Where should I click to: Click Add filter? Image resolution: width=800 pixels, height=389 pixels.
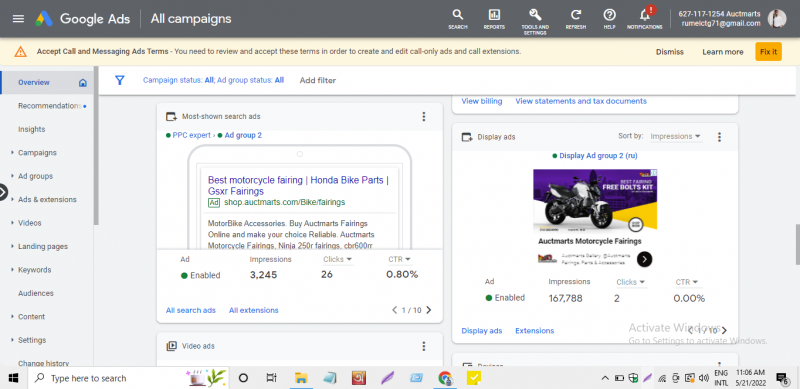tap(318, 80)
